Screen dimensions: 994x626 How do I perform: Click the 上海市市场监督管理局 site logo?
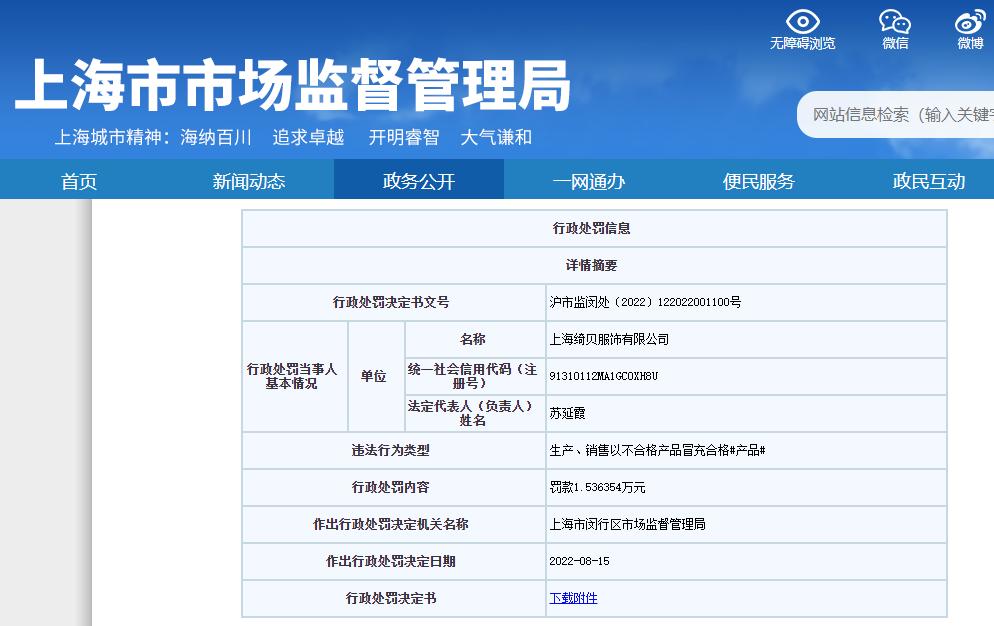pos(300,85)
